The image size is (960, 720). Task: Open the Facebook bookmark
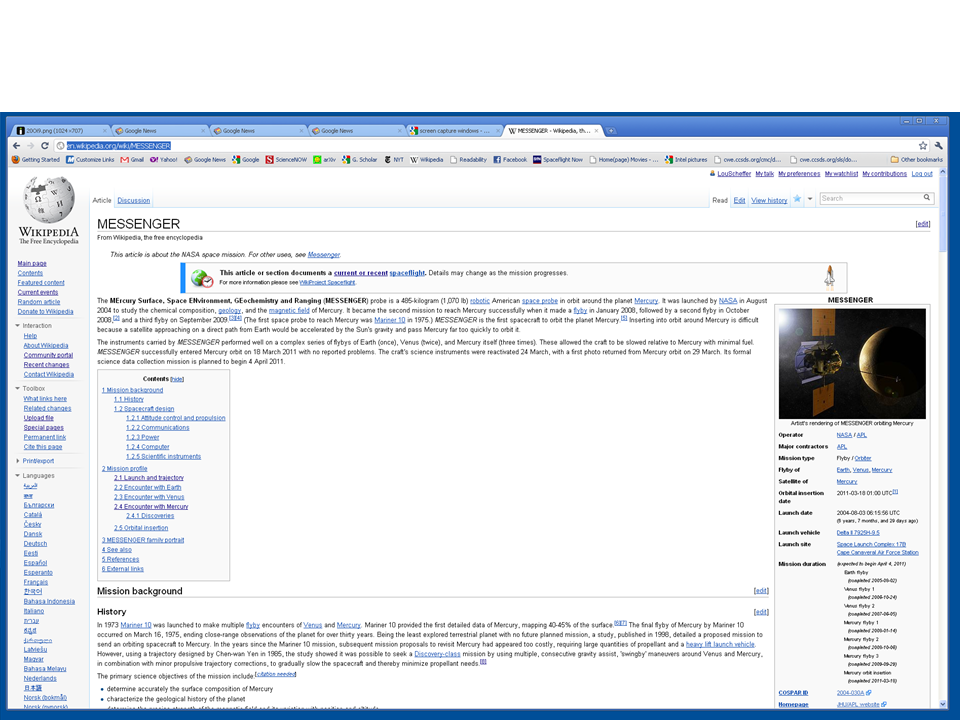(x=510, y=160)
